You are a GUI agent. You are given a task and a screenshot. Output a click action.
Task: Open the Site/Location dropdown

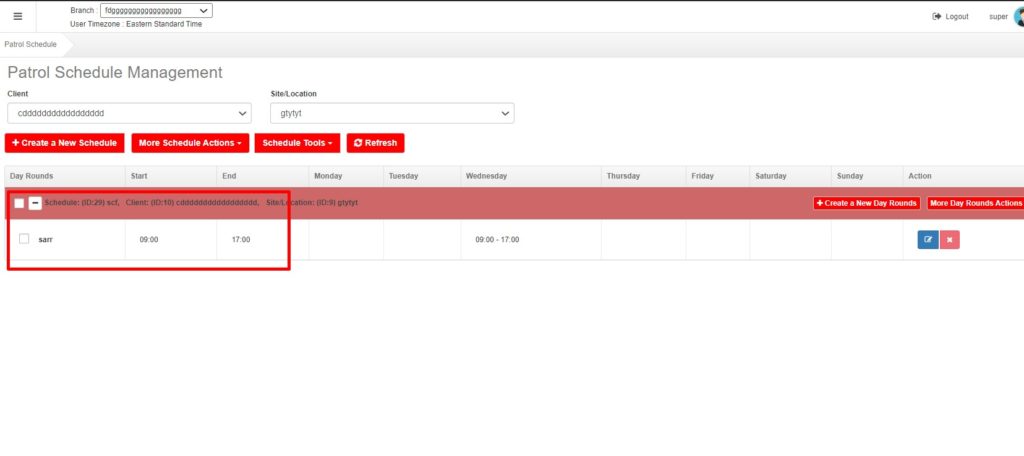coord(392,113)
